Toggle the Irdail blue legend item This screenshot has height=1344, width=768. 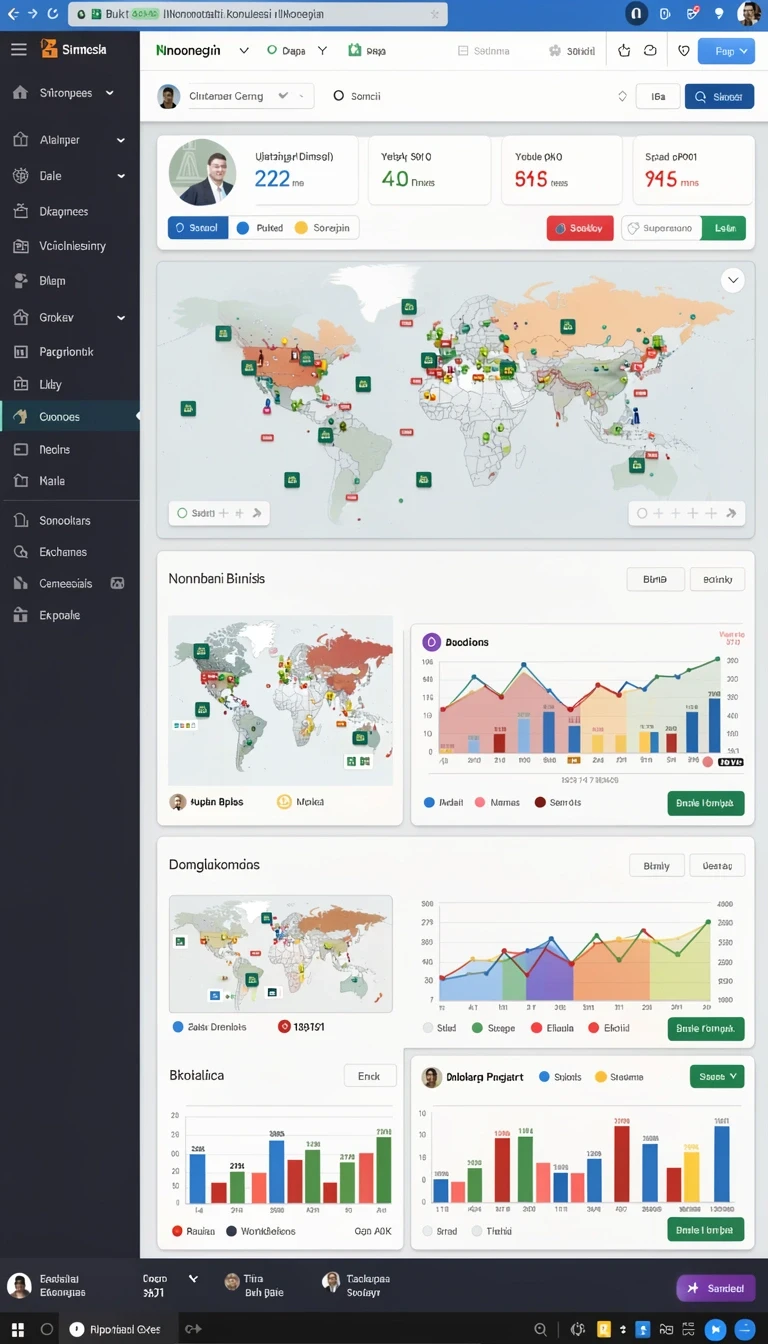click(x=444, y=802)
